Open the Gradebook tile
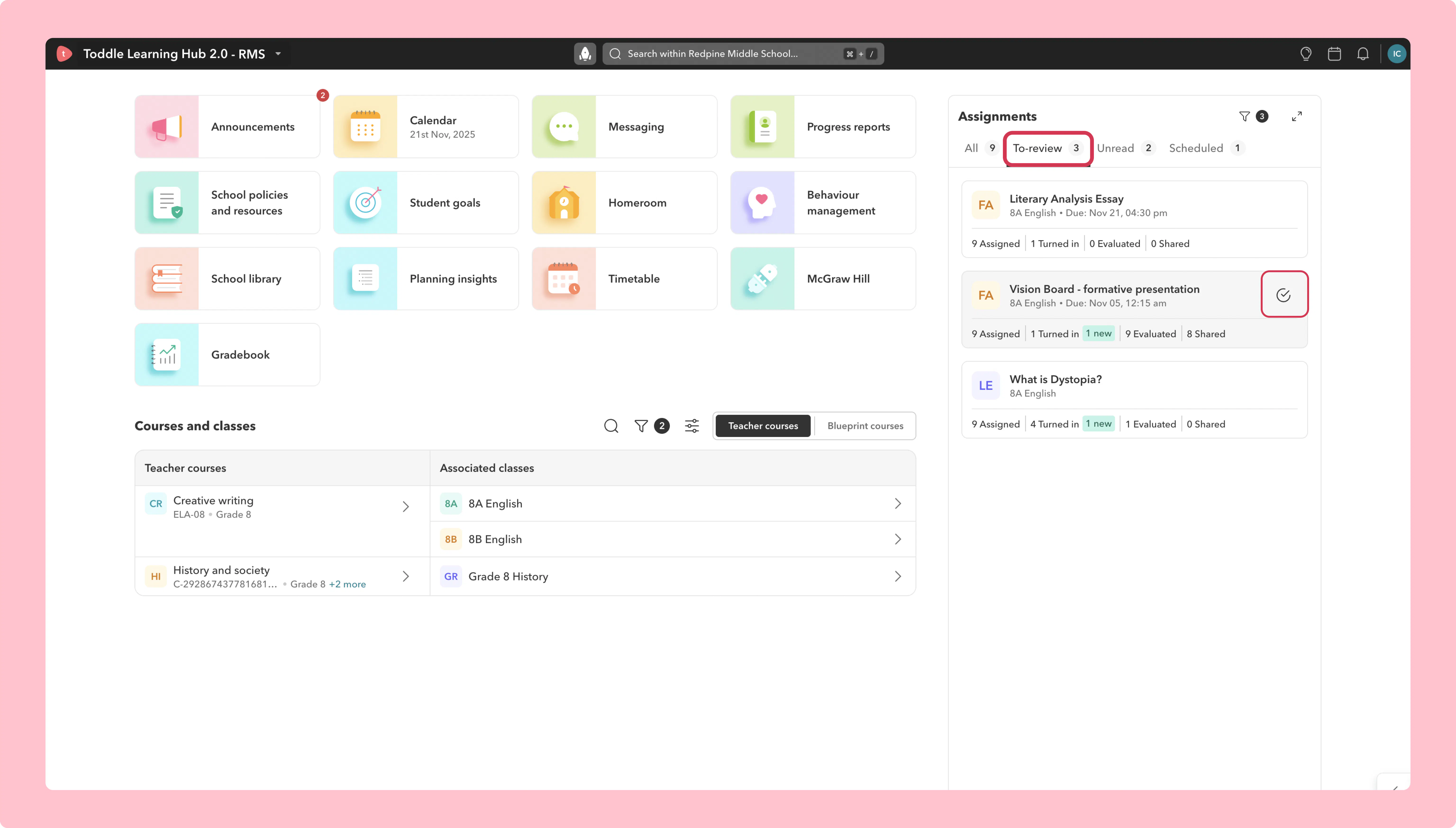Image resolution: width=1456 pixels, height=828 pixels. (x=227, y=355)
